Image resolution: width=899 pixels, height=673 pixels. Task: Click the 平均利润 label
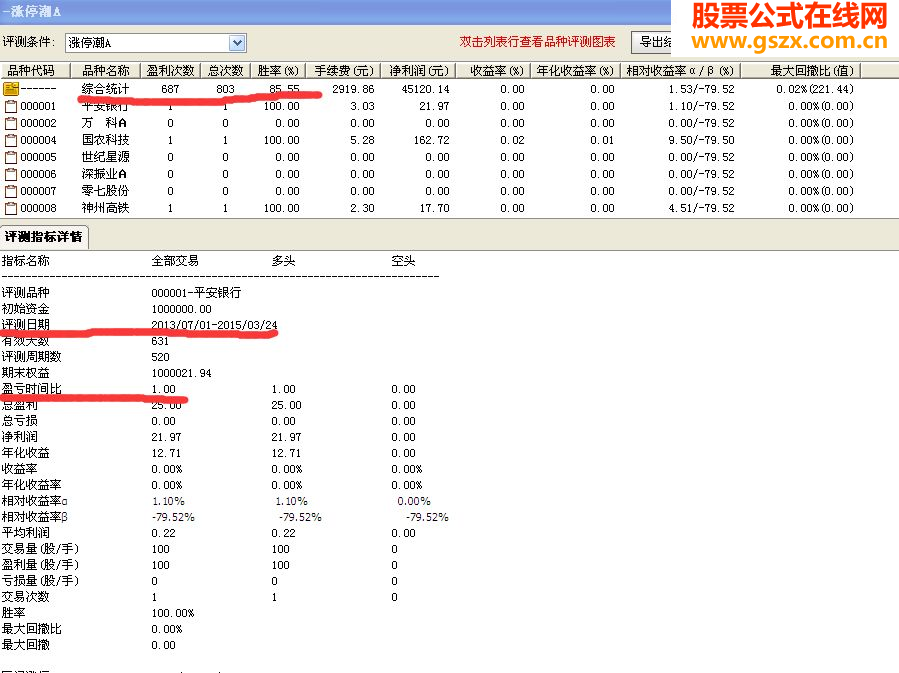[x=26, y=533]
